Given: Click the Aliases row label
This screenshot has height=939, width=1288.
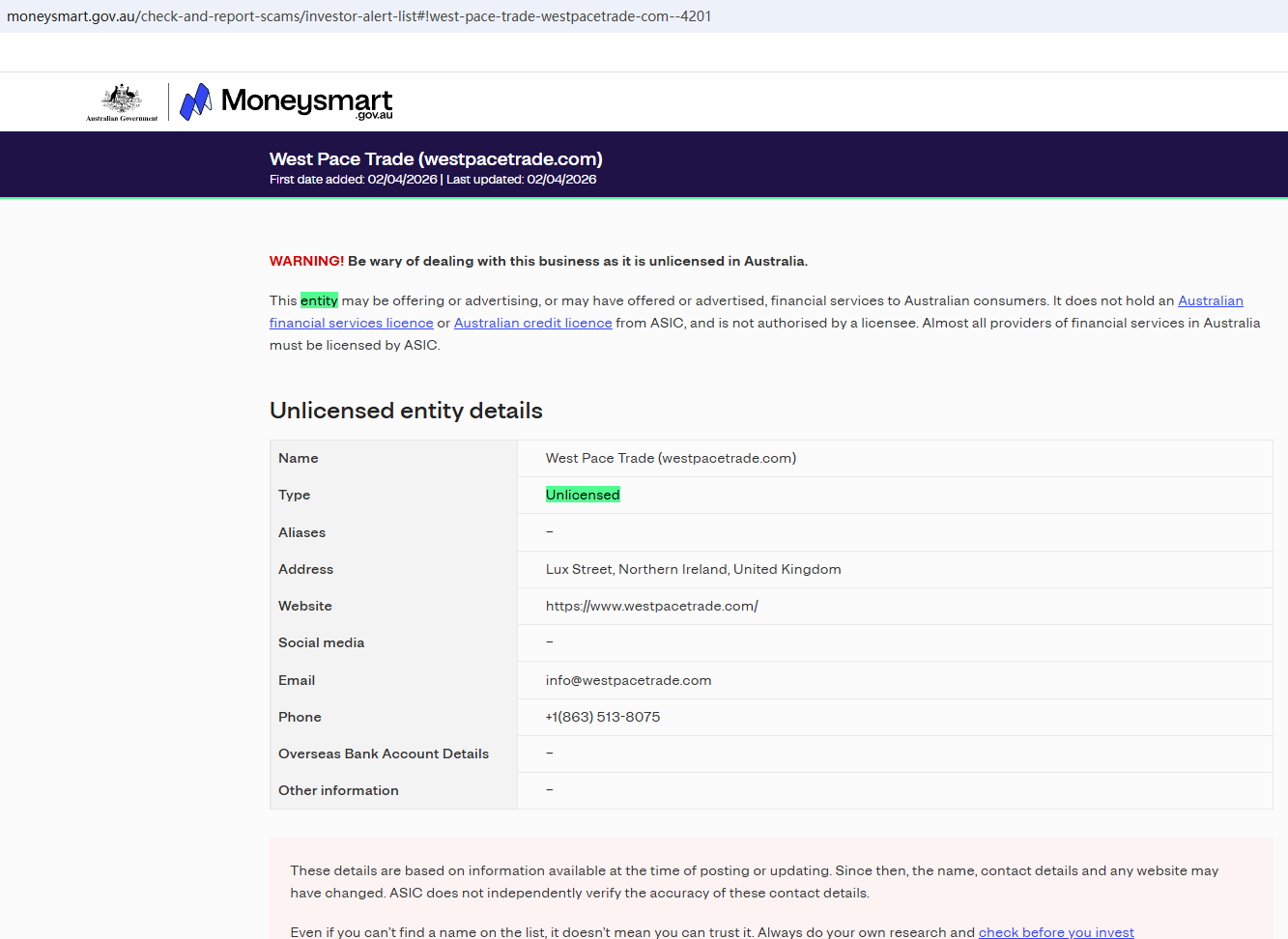Looking at the screenshot, I should [x=302, y=532].
